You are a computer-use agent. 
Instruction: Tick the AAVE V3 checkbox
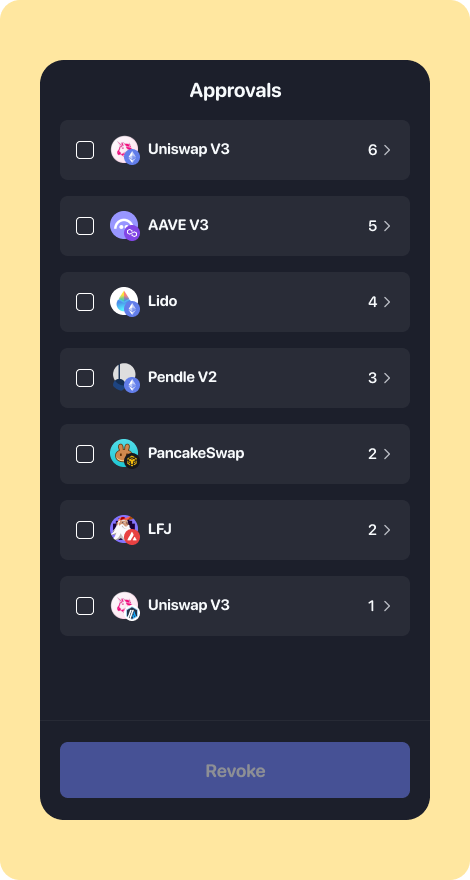(85, 226)
